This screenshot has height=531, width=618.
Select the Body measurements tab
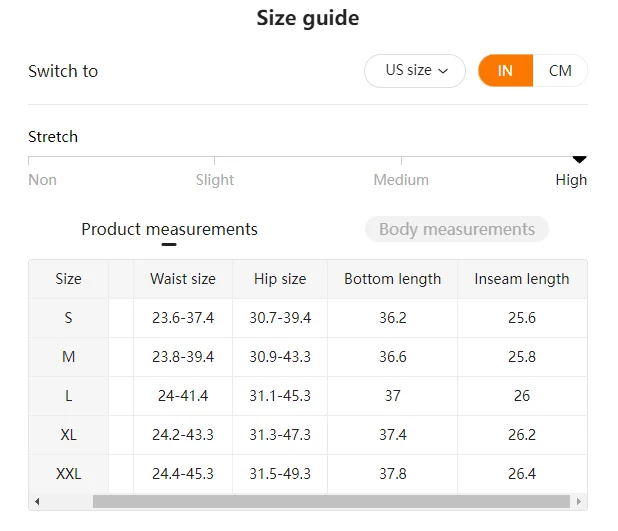point(457,229)
